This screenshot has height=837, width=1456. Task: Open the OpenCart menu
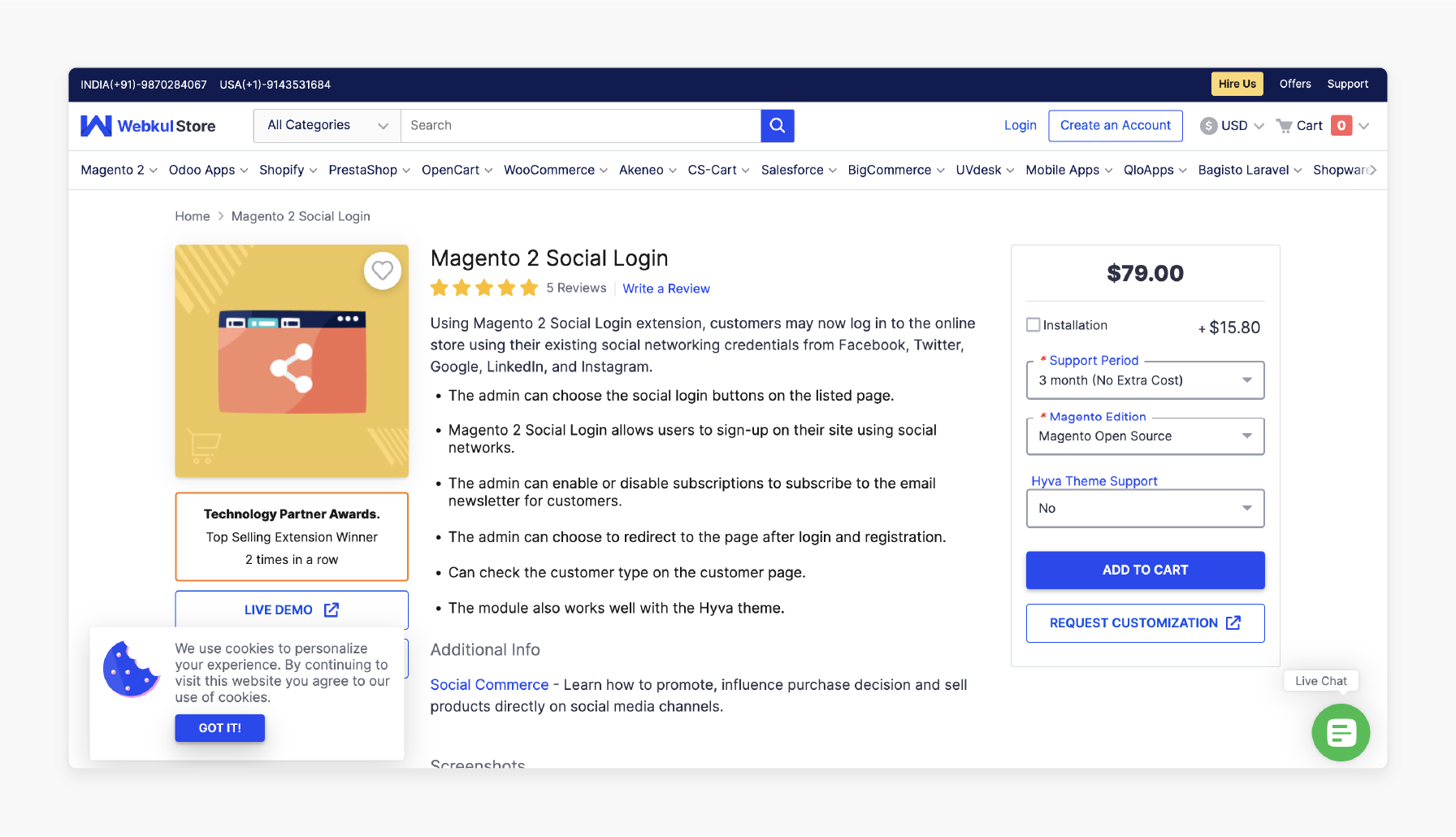(457, 170)
